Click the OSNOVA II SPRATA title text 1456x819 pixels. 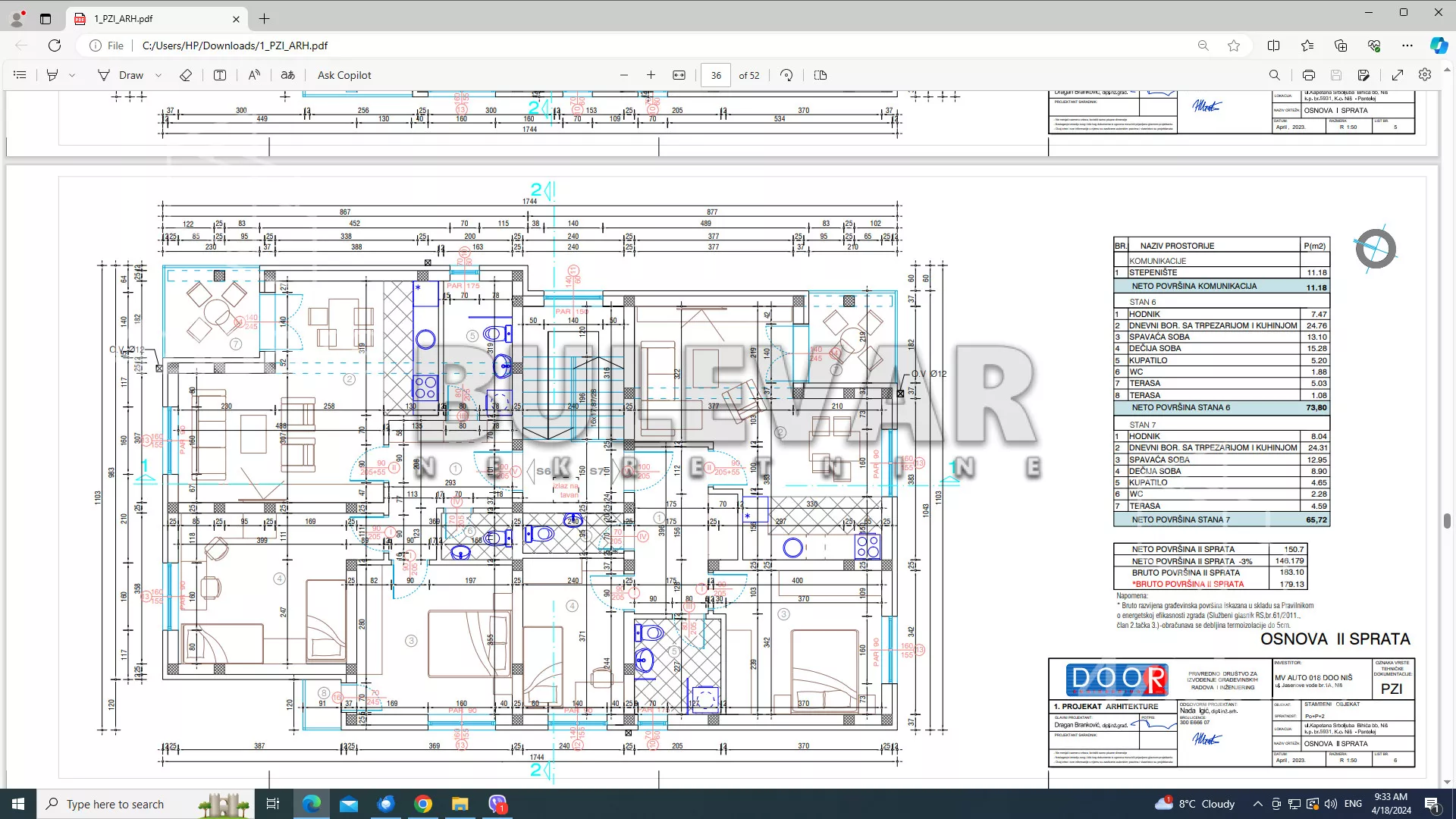(1335, 639)
